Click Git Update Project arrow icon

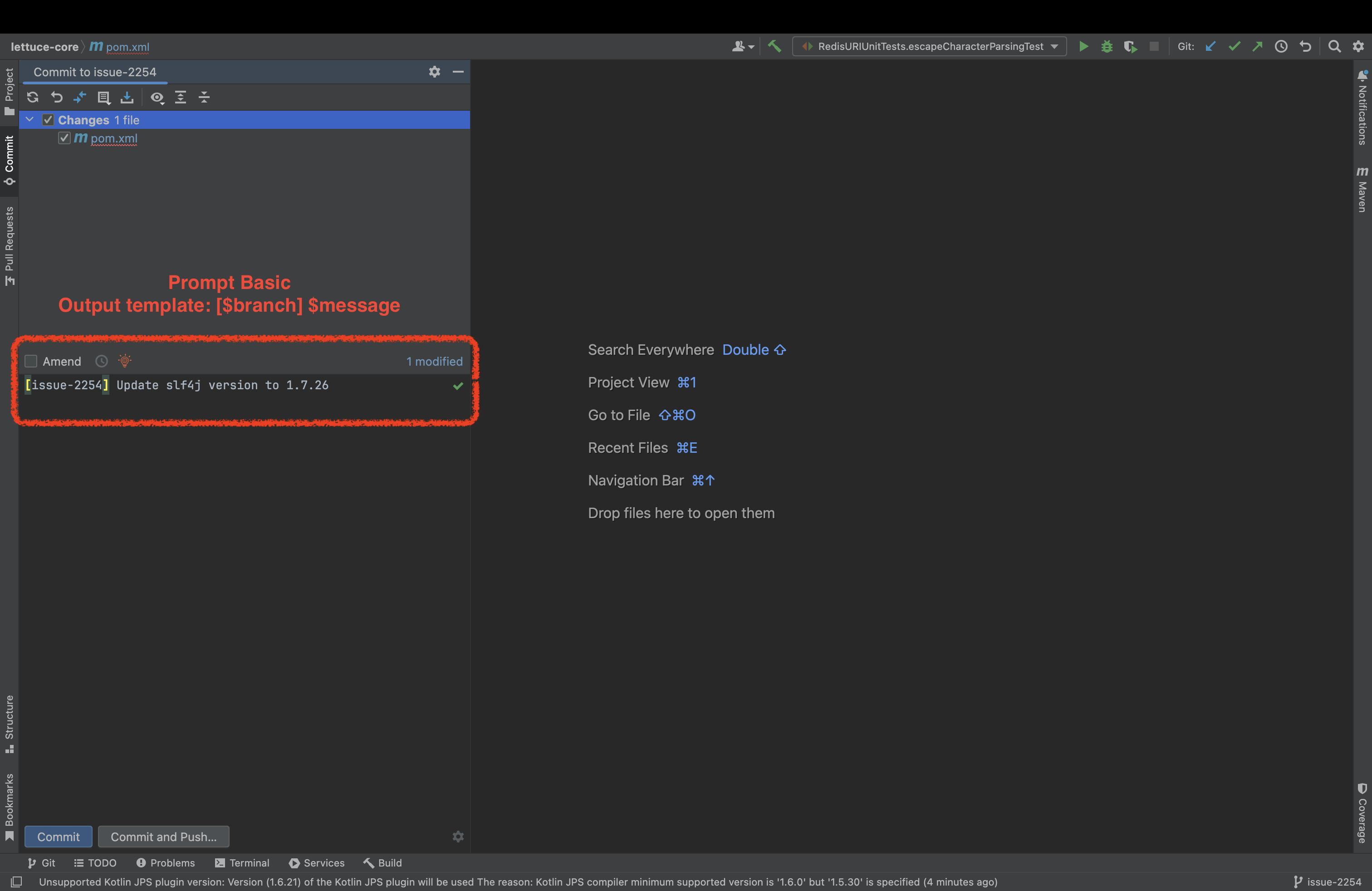[x=1210, y=47]
